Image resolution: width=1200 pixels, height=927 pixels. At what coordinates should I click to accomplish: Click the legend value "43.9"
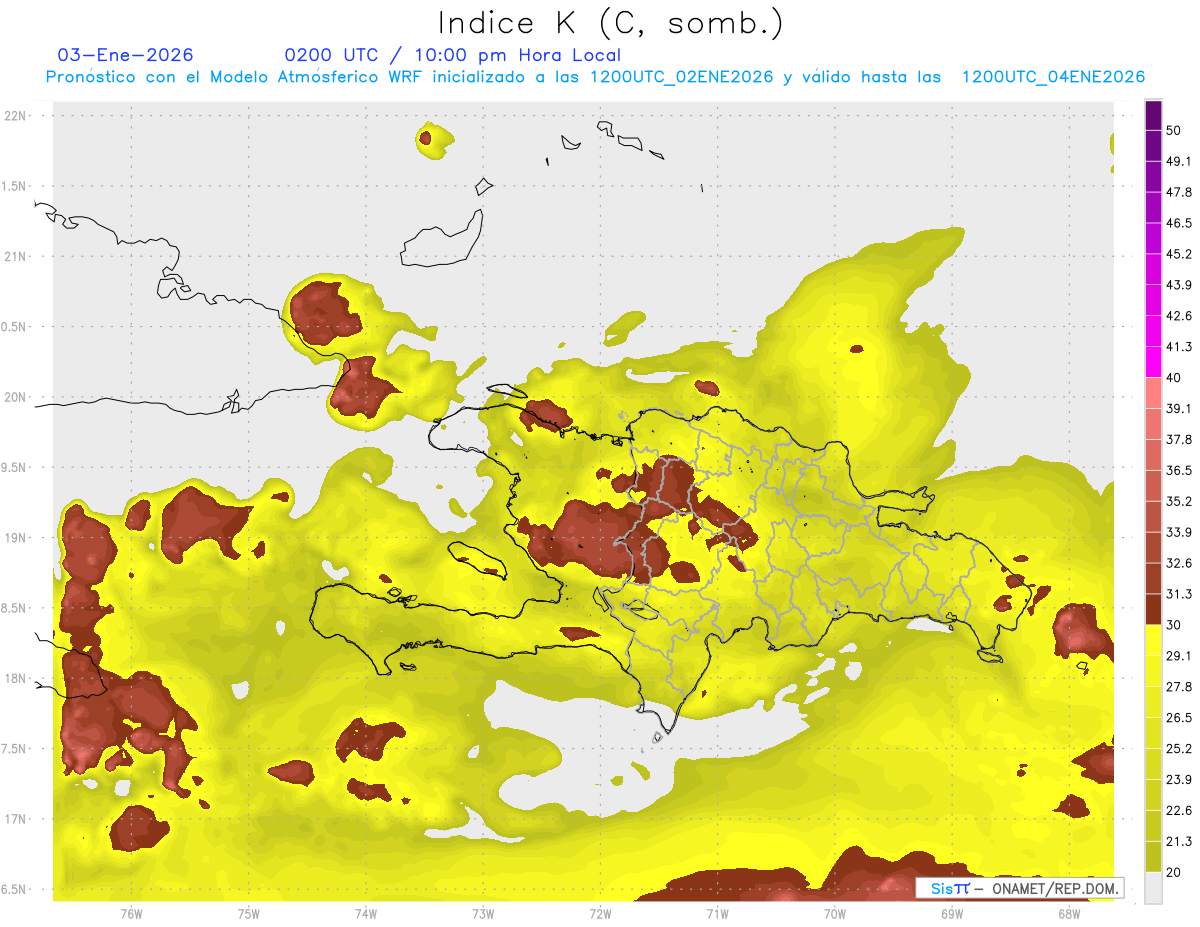1179,285
